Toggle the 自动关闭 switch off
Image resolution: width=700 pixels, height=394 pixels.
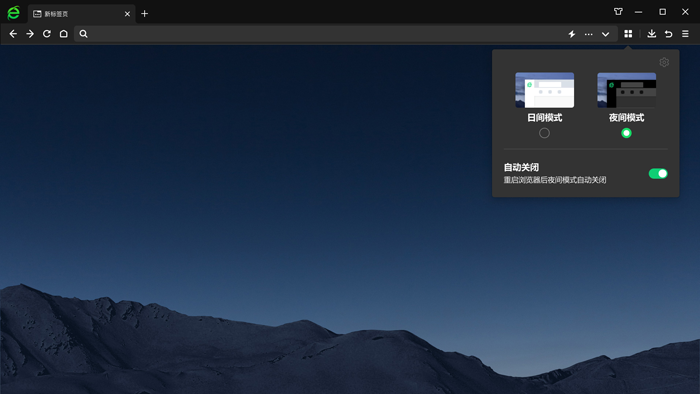tap(658, 174)
